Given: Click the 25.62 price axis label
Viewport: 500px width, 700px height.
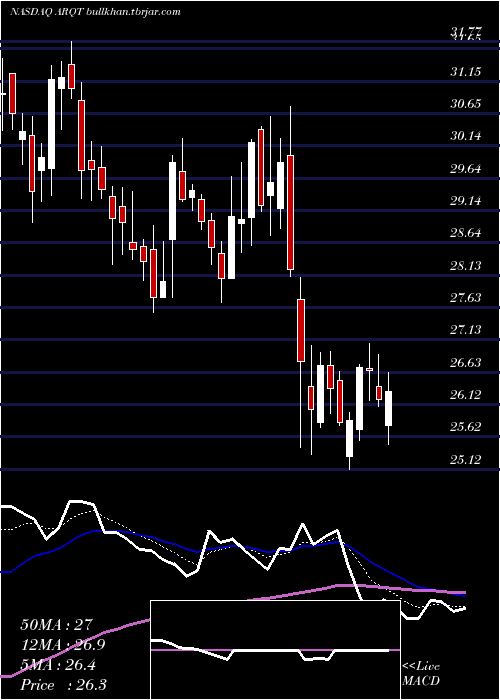Looking at the screenshot, I should pos(466,427).
